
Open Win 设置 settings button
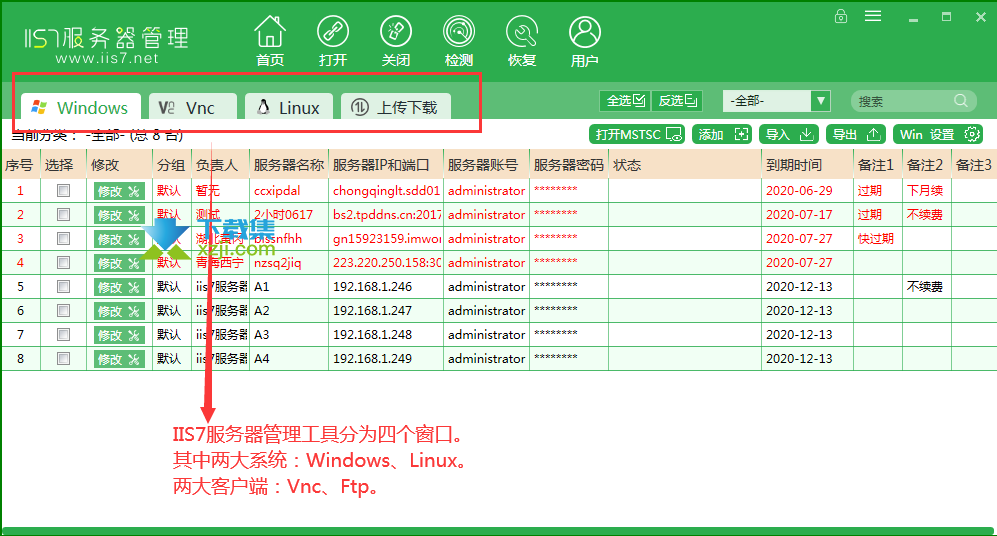click(x=938, y=134)
